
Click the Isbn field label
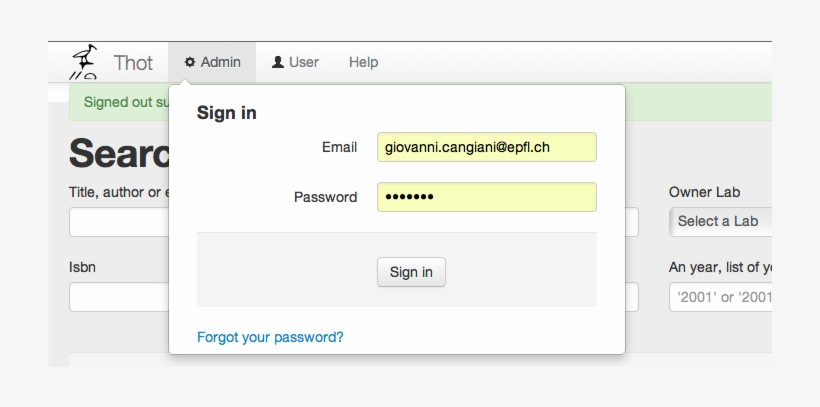(x=82, y=267)
